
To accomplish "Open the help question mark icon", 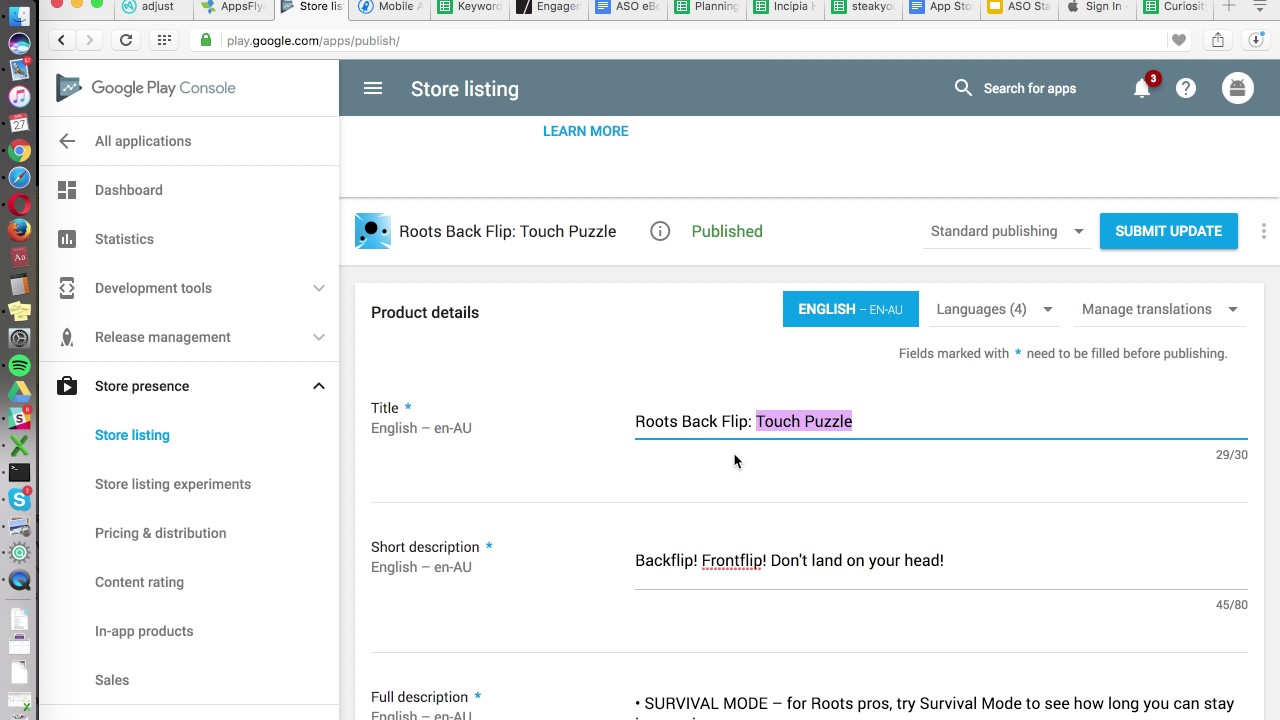I will [1186, 88].
